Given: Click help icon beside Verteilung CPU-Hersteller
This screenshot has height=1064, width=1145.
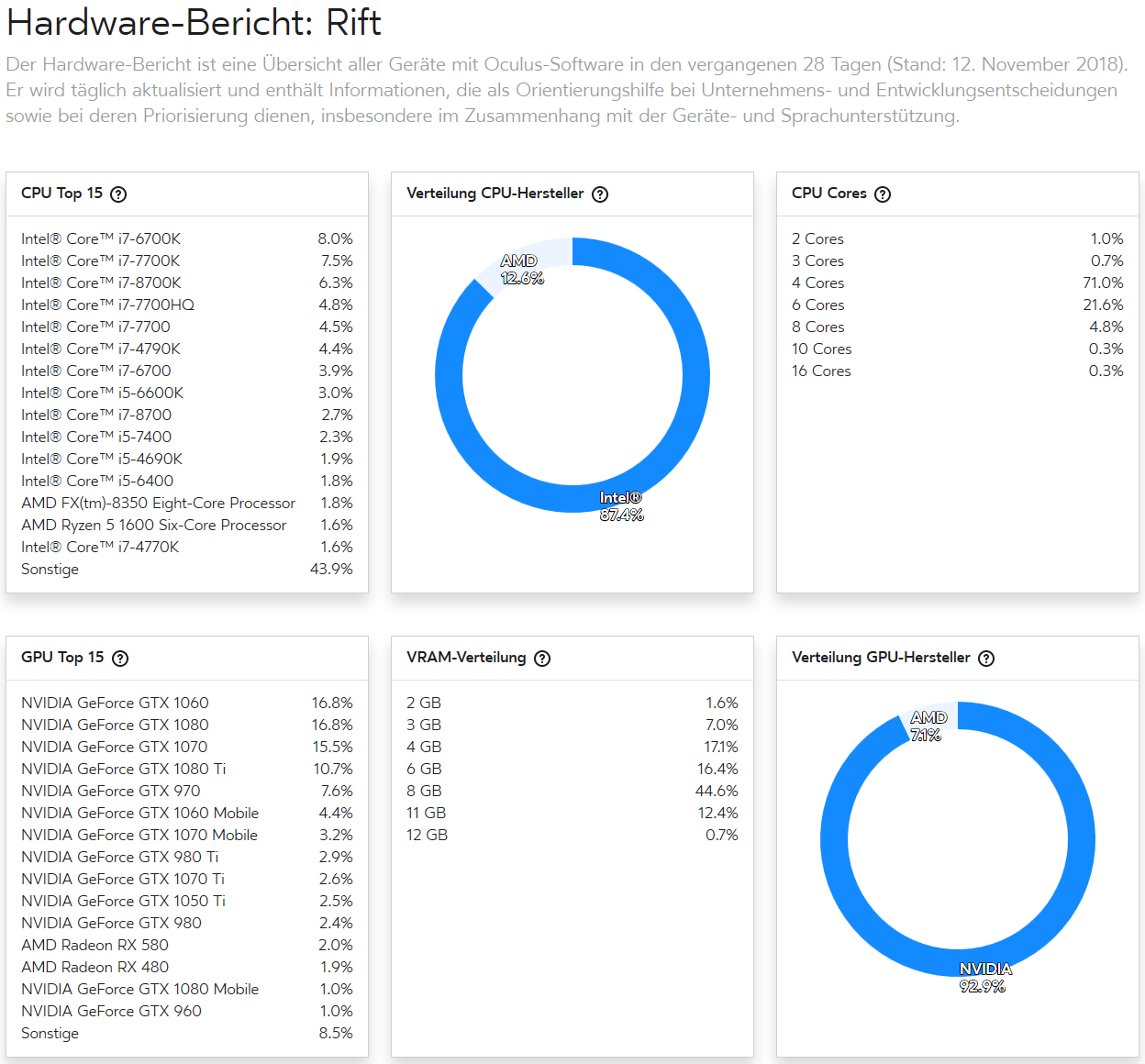Looking at the screenshot, I should pos(600,194).
